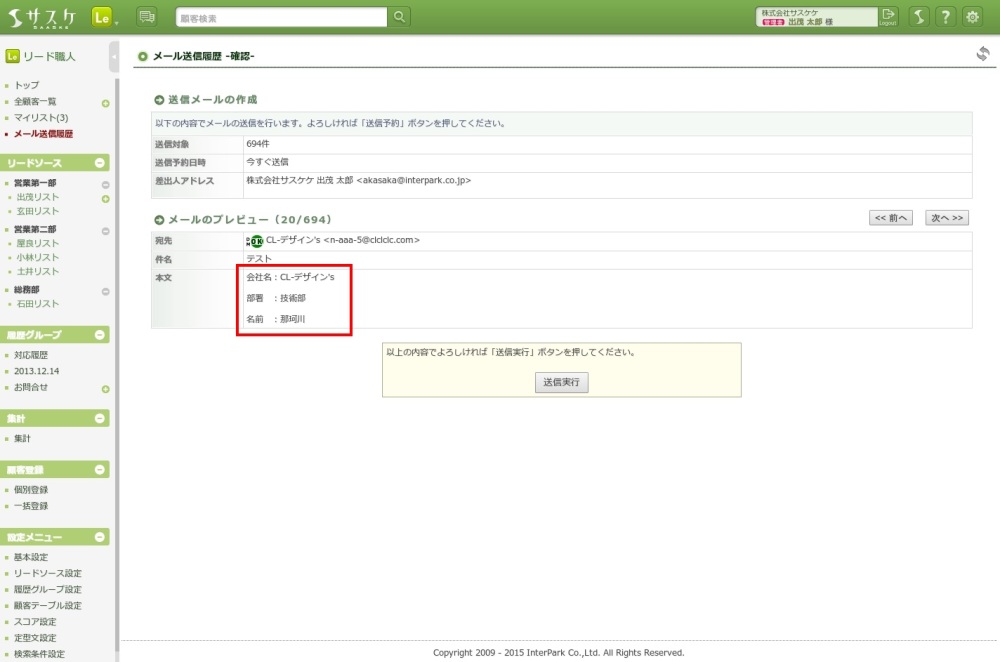This screenshot has width=1000, height=662.
Task: Open 屋良リスト
Action: [38, 243]
